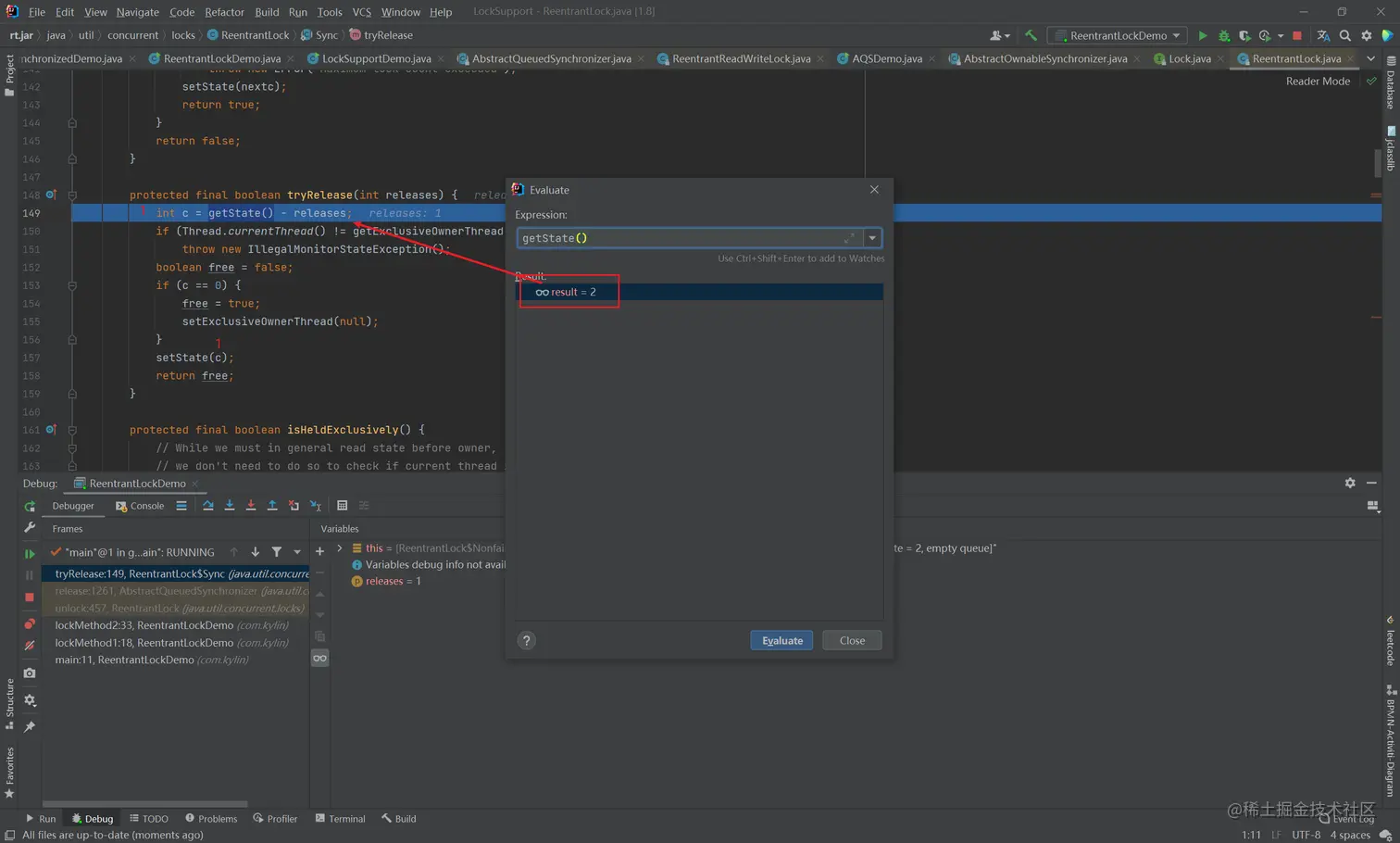Viewport: 1400px width, 843px height.
Task: Open Evaluate Expression calculator icon in debug toolbar
Action: (343, 506)
